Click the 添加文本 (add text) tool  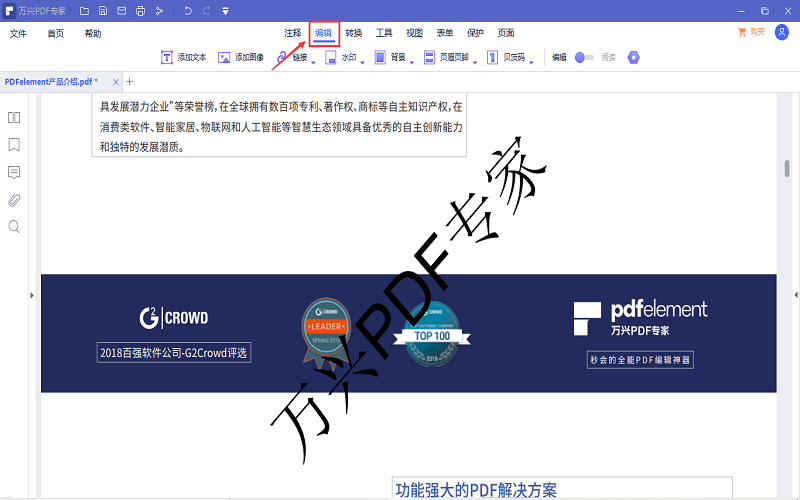pyautogui.click(x=184, y=57)
